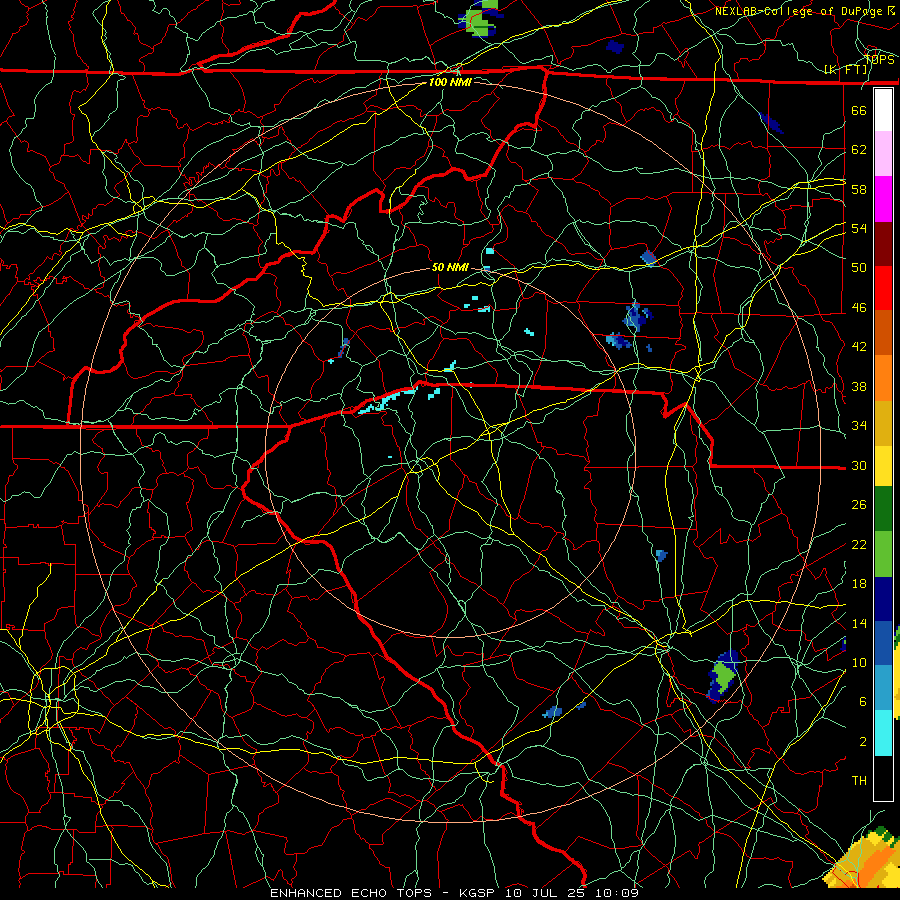This screenshot has width=900, height=900.
Task: Click the bright yellow swatch in the scale
Action: click(x=883, y=466)
